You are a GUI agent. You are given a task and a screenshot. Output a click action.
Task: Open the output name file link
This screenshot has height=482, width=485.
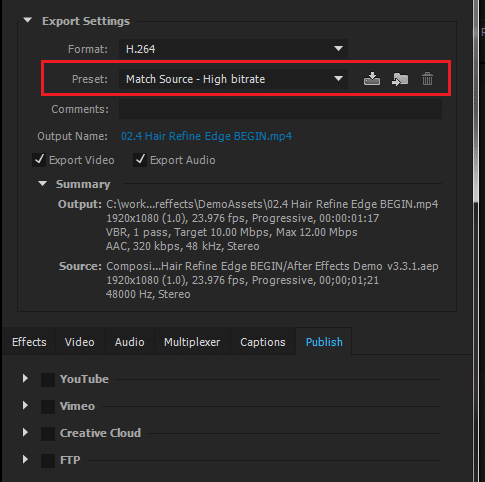[206, 136]
